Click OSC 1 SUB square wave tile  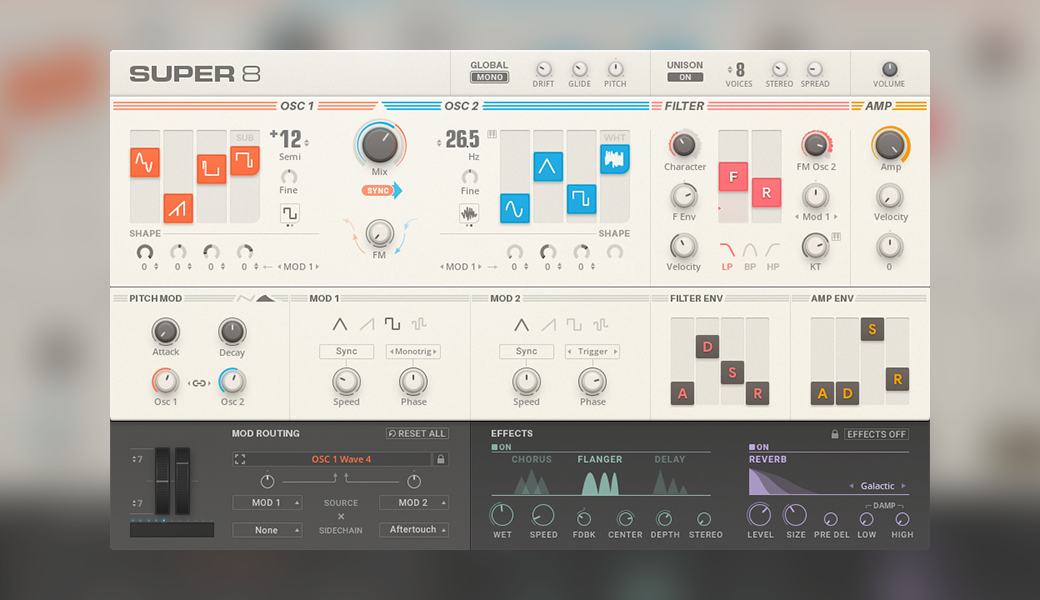(x=245, y=160)
